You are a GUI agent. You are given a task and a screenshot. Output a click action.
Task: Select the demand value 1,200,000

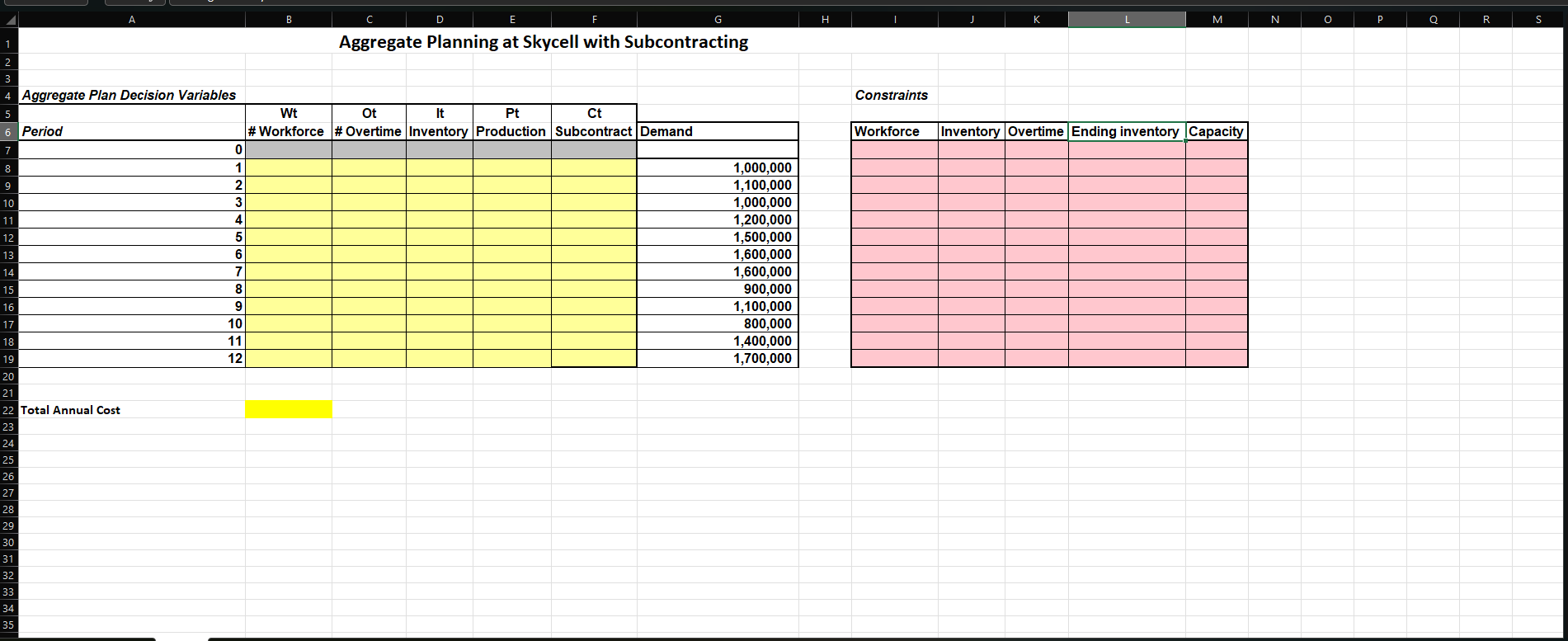[x=718, y=219]
